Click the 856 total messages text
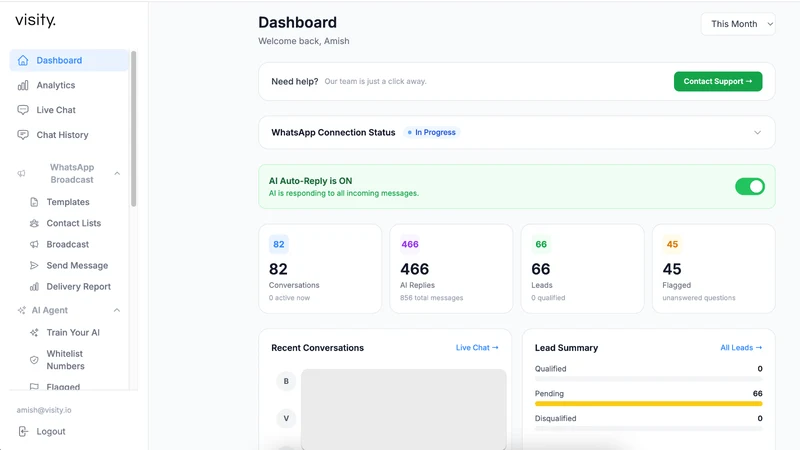800x450 pixels. click(x=432, y=298)
